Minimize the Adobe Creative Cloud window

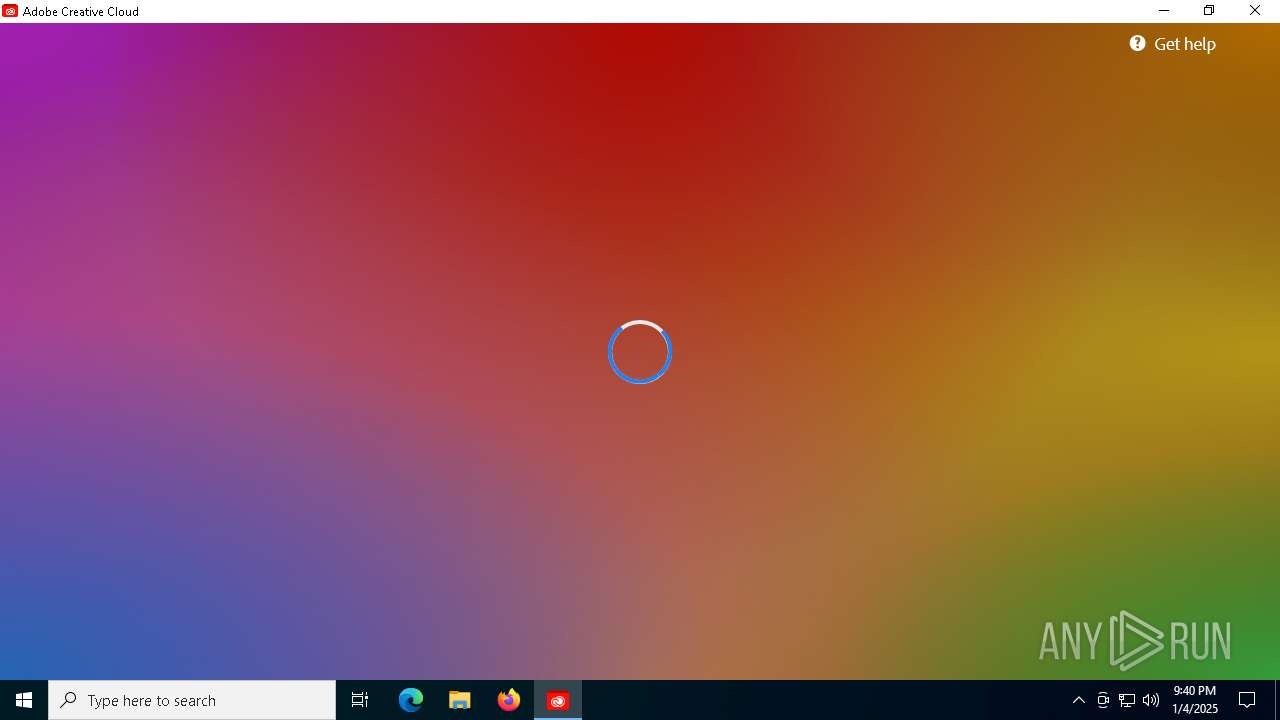coord(1164,11)
